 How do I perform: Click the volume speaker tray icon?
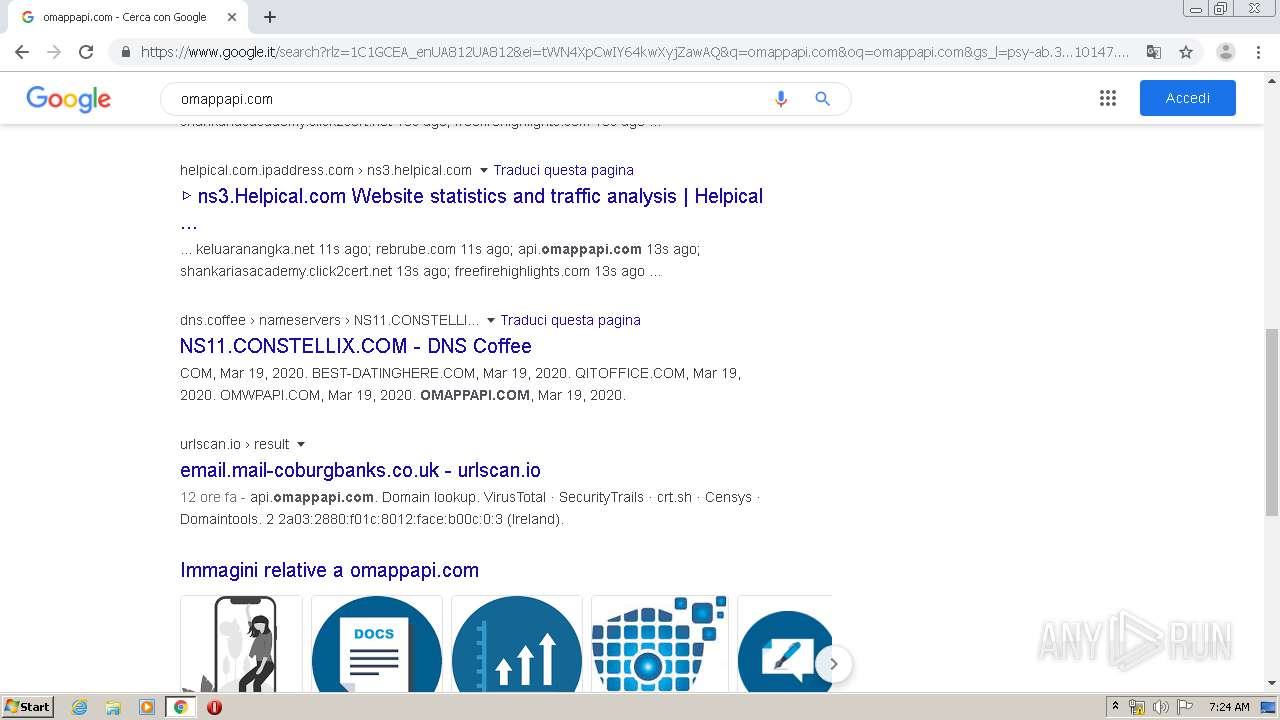click(1161, 707)
